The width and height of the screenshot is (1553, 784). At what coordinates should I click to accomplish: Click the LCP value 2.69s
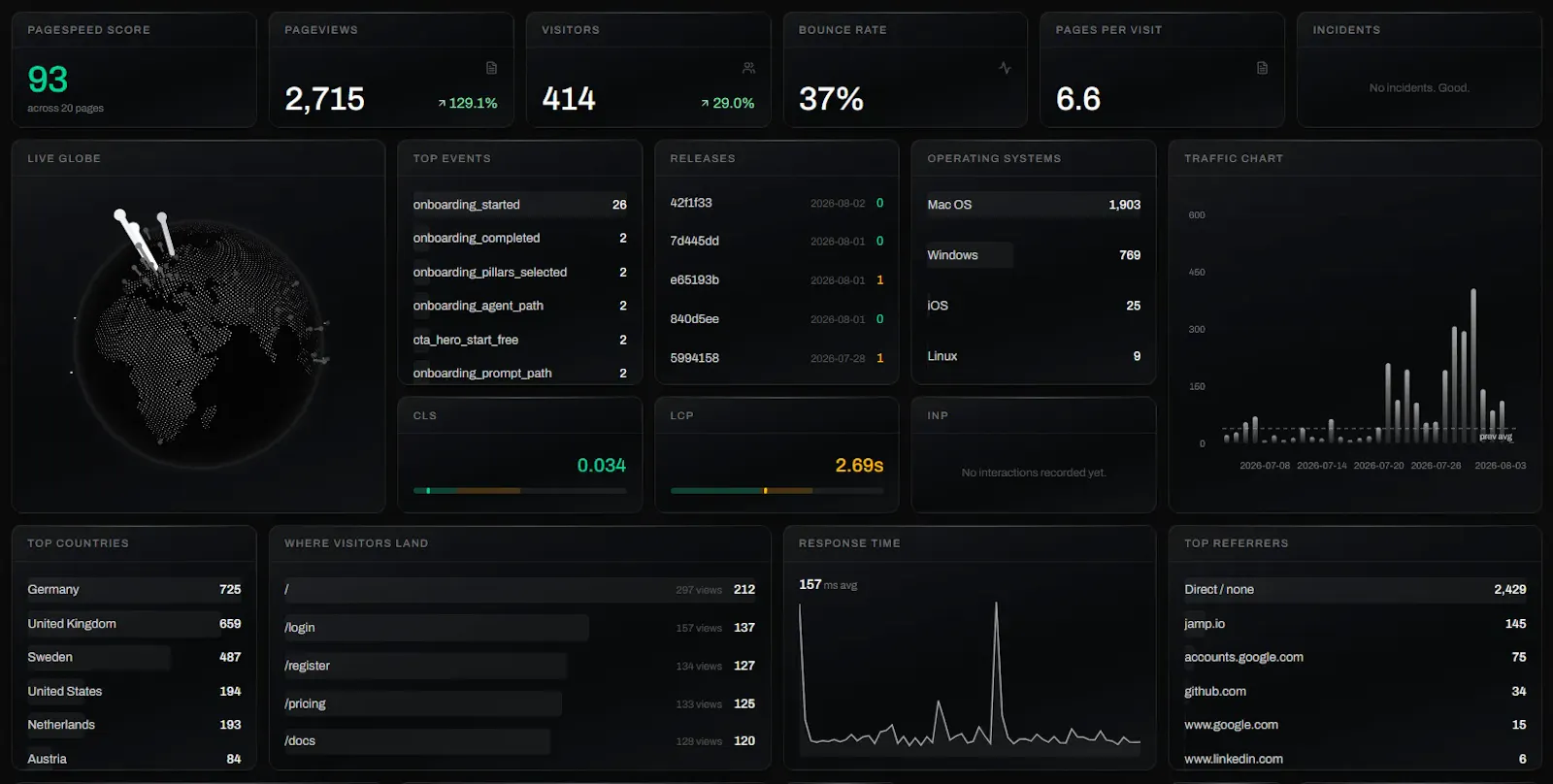tap(859, 466)
